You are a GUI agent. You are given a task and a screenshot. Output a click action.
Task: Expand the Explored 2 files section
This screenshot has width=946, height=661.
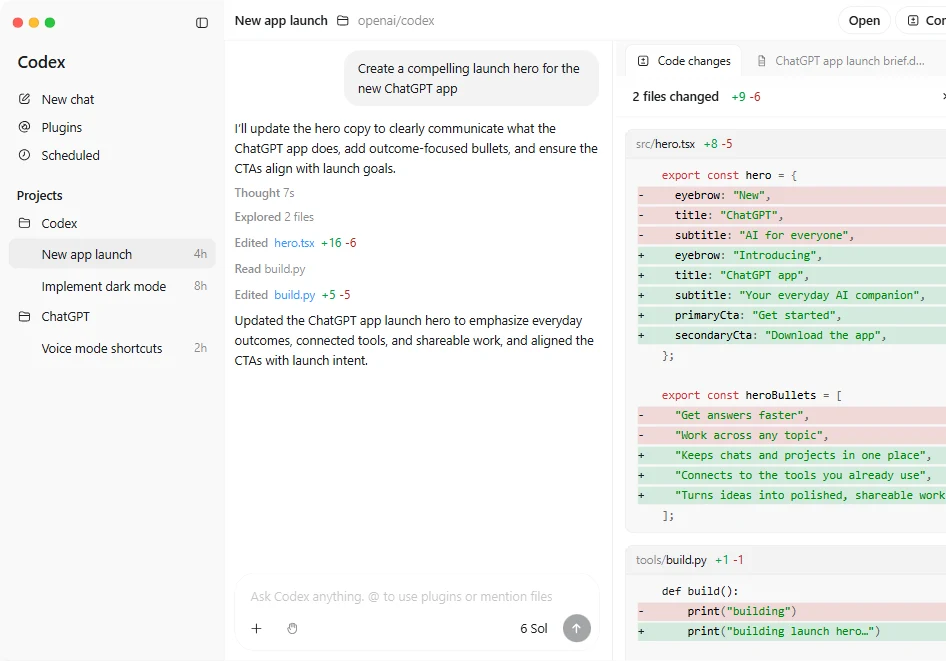click(274, 217)
